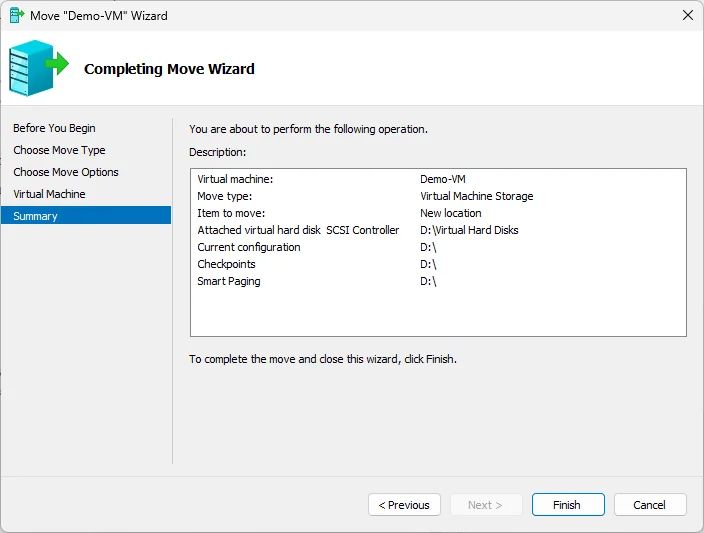The image size is (704, 533).
Task: Select the 'Virtual Machine Storage' value
Action: [477, 196]
